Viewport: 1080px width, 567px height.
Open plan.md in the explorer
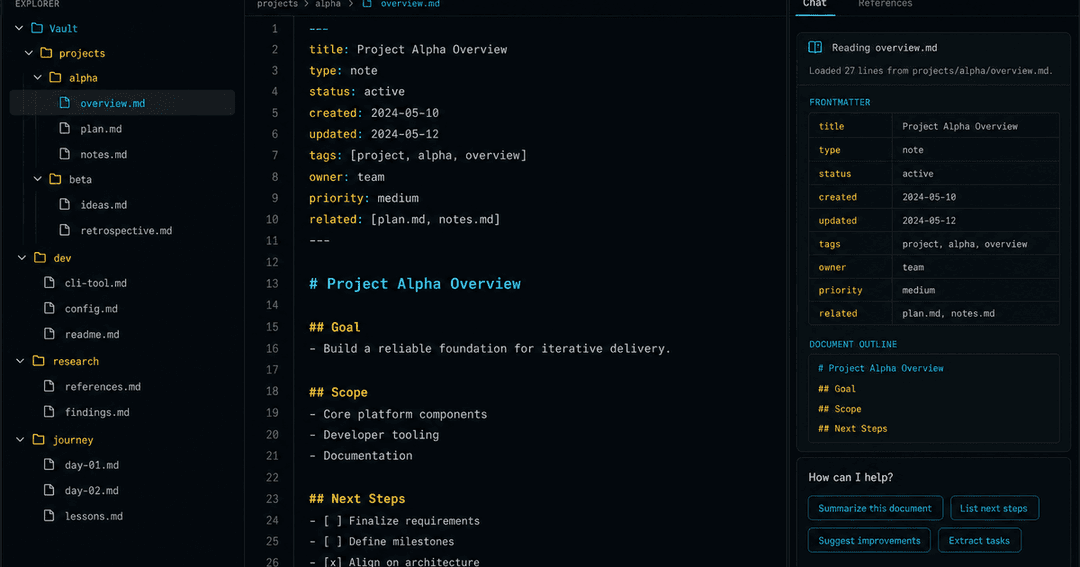tap(101, 129)
